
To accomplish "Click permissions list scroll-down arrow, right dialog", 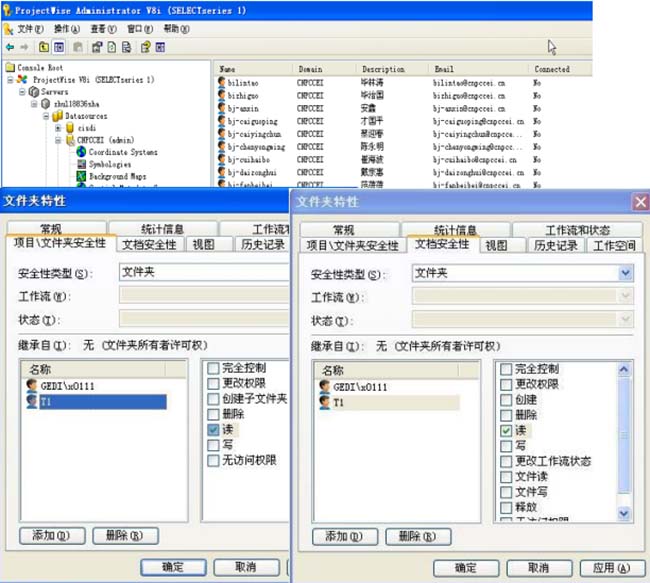I will tap(624, 513).
